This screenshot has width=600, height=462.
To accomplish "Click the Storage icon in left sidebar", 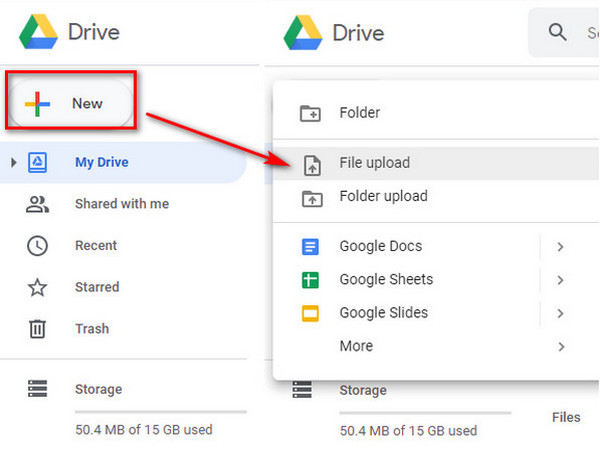I will (x=38, y=389).
